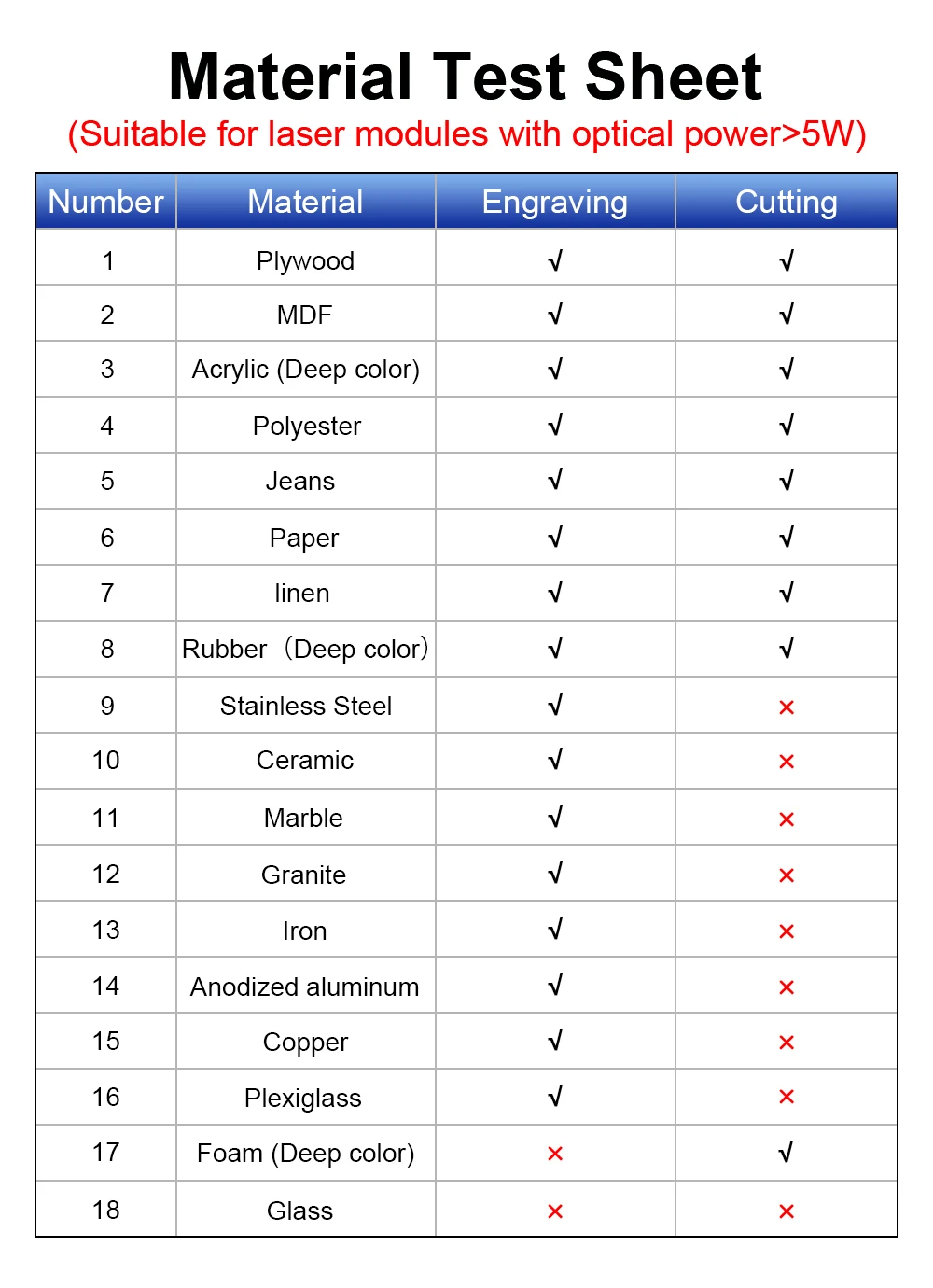Image resolution: width=933 pixels, height=1288 pixels.
Task: Click the Plywood engraving check mark
Action: [x=555, y=260]
